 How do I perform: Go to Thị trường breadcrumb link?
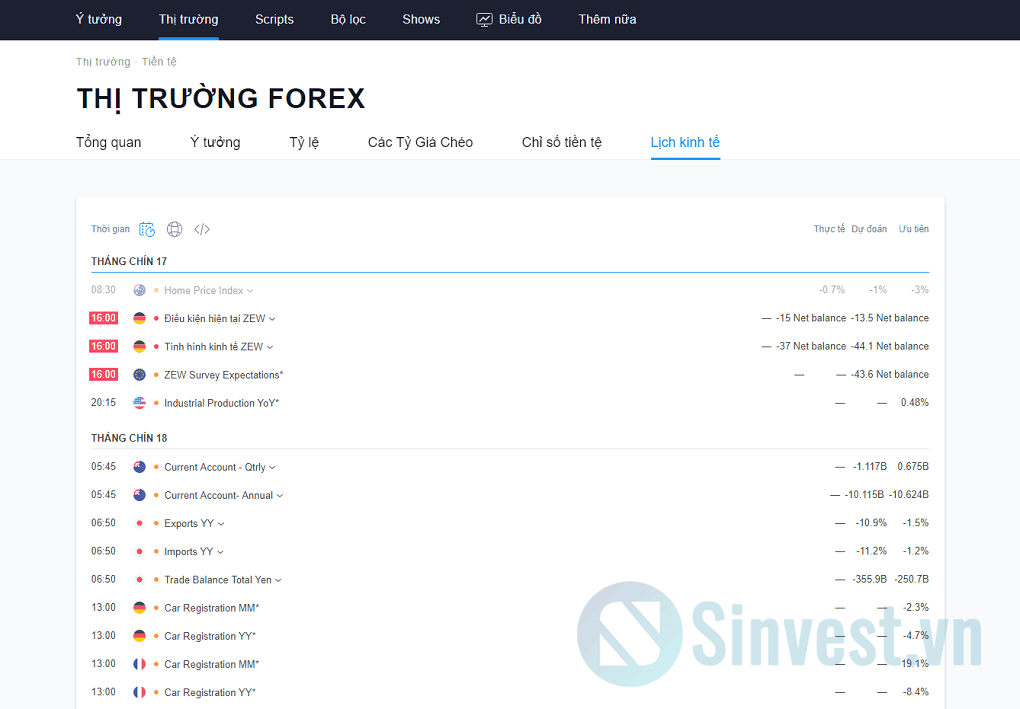click(103, 62)
